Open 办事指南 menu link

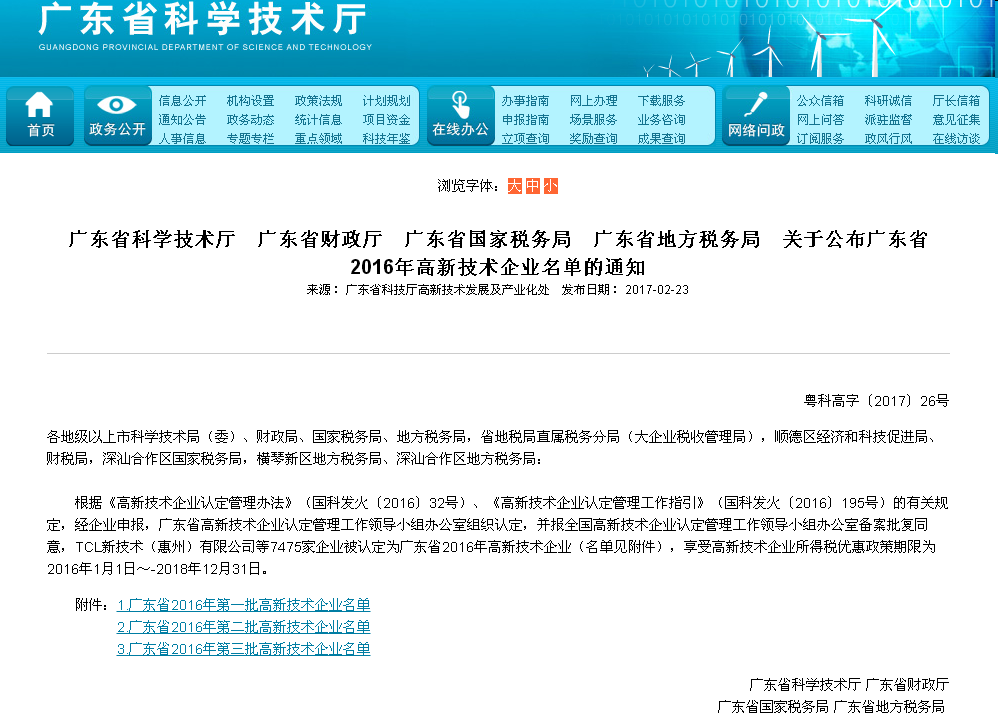click(x=525, y=101)
